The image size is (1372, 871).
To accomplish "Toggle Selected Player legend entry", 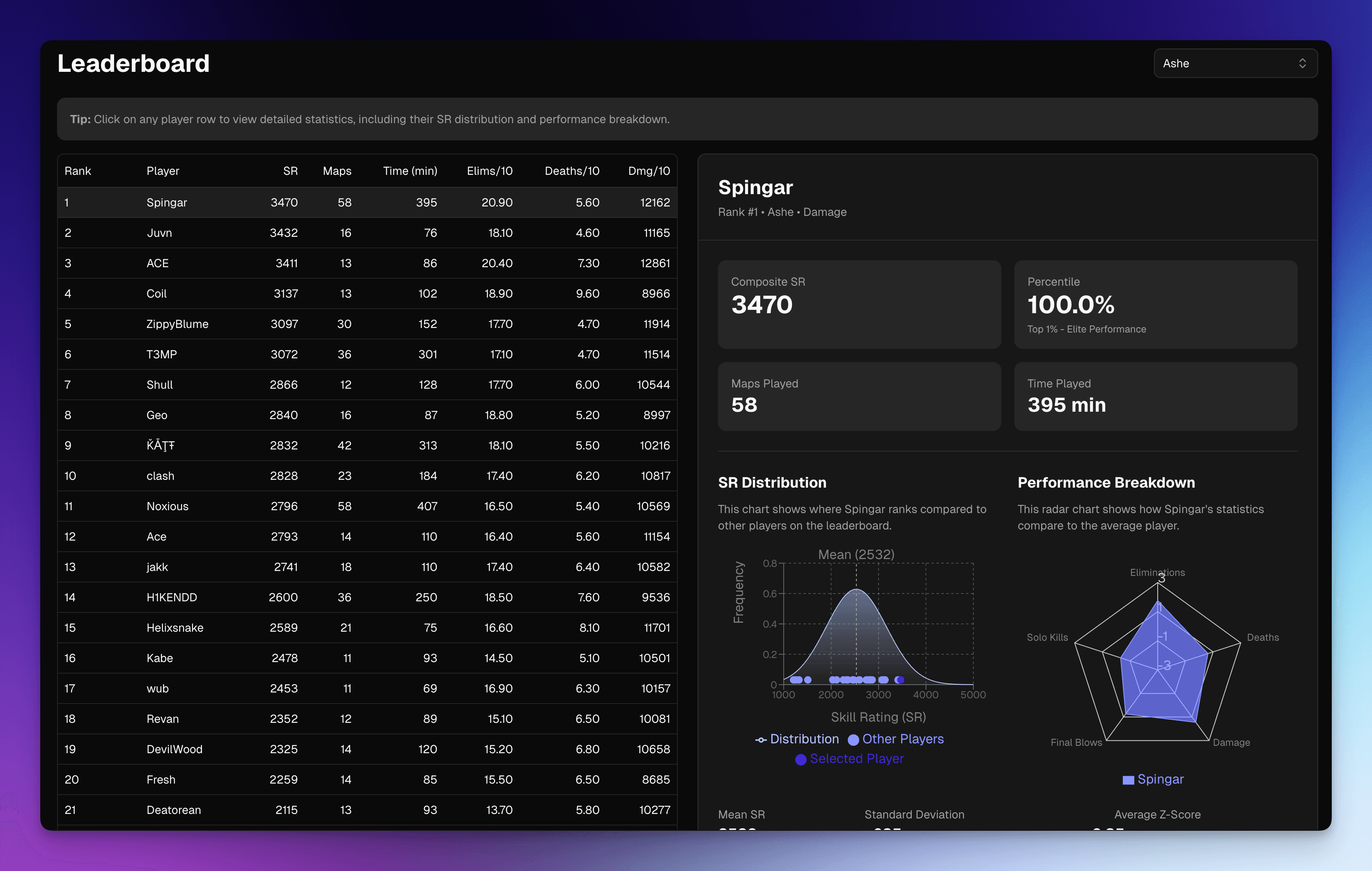I will [x=849, y=758].
